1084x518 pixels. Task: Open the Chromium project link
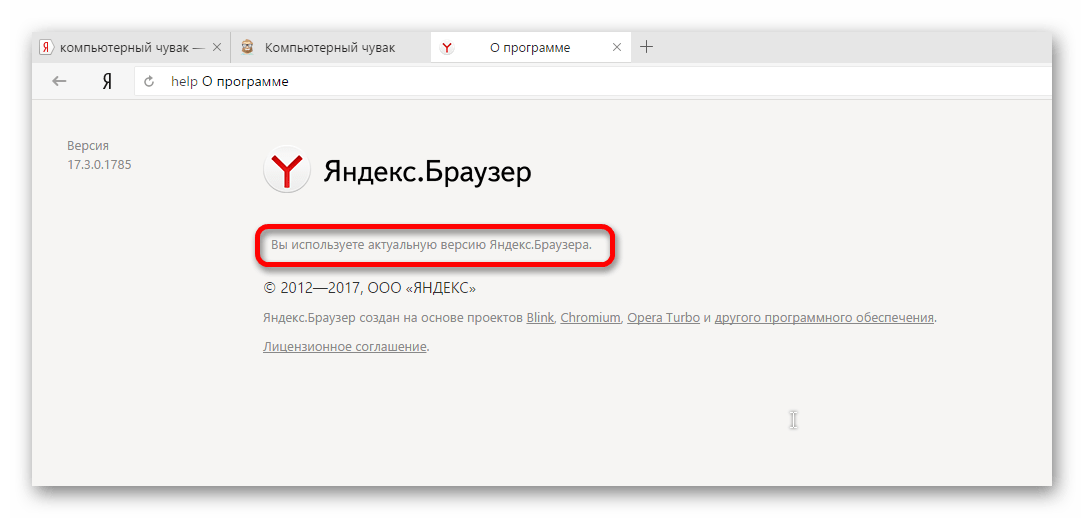tap(590, 318)
